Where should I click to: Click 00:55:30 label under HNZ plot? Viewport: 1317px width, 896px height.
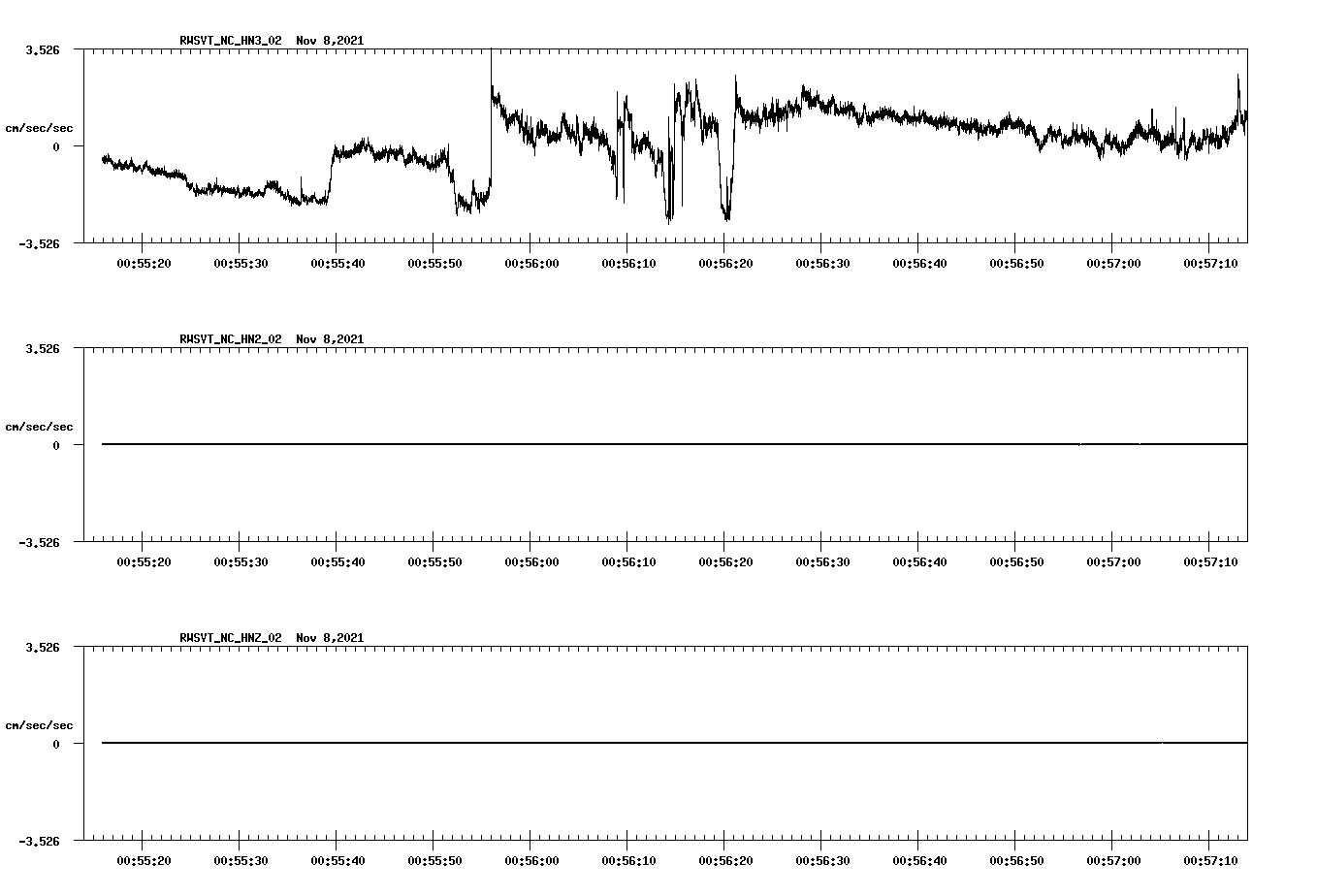(241, 861)
